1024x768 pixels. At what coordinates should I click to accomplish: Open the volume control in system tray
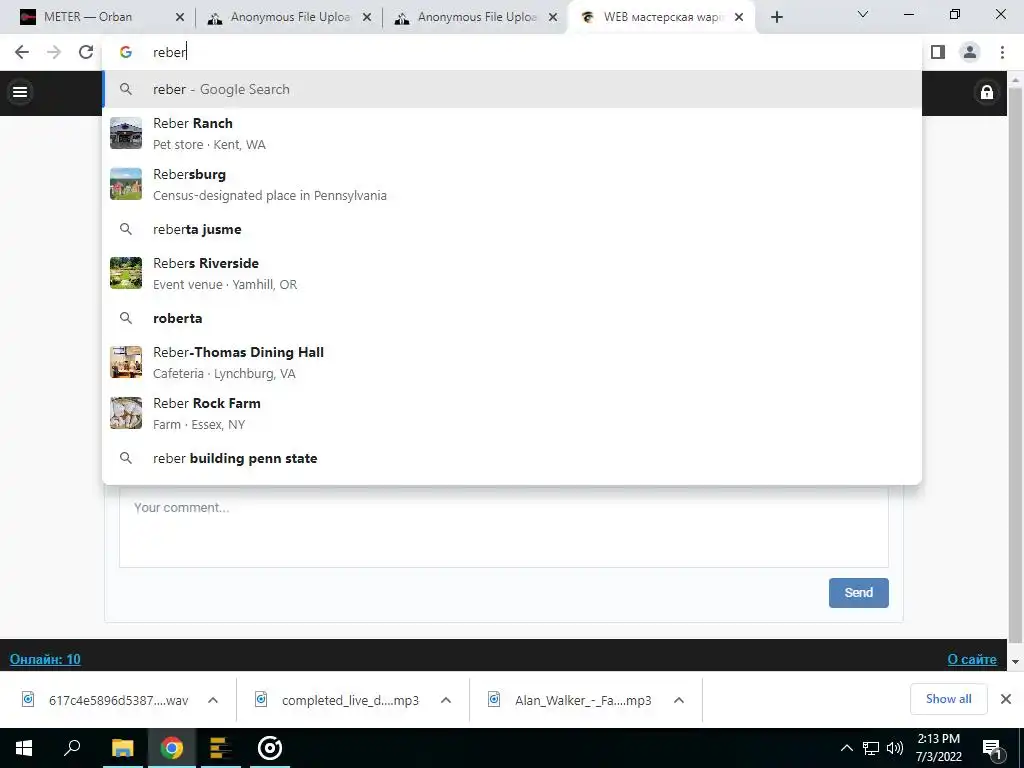(895, 748)
